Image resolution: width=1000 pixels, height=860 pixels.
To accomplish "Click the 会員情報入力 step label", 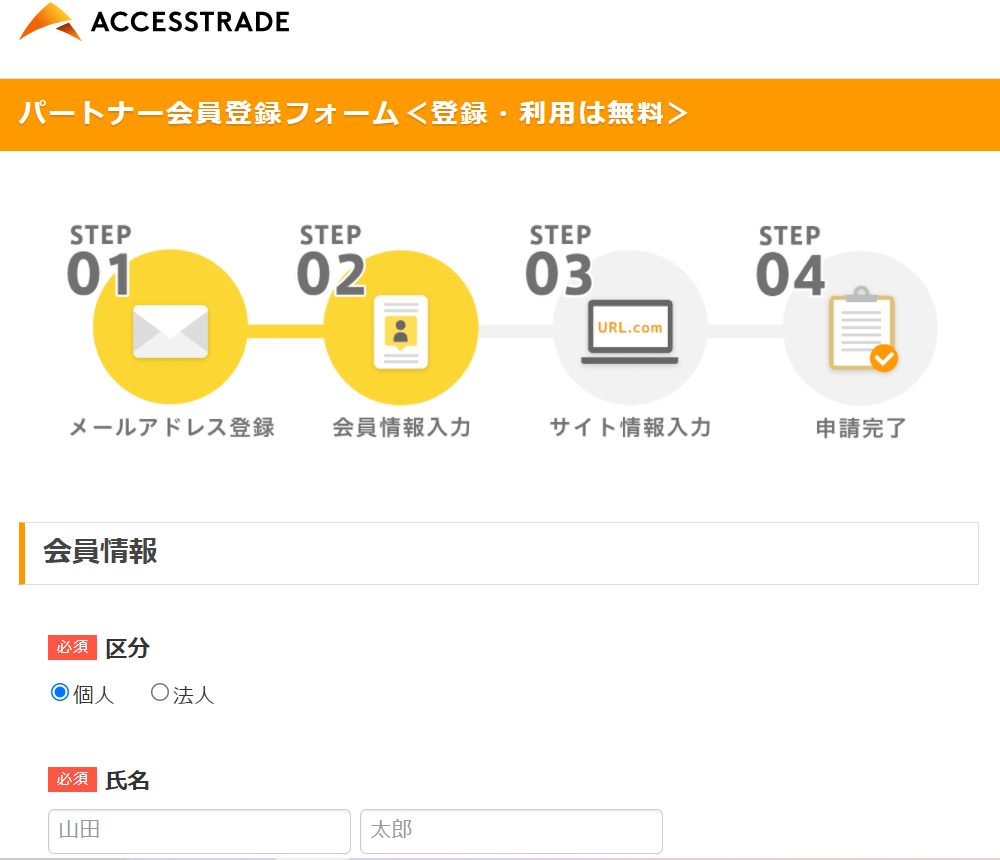I will [x=401, y=427].
